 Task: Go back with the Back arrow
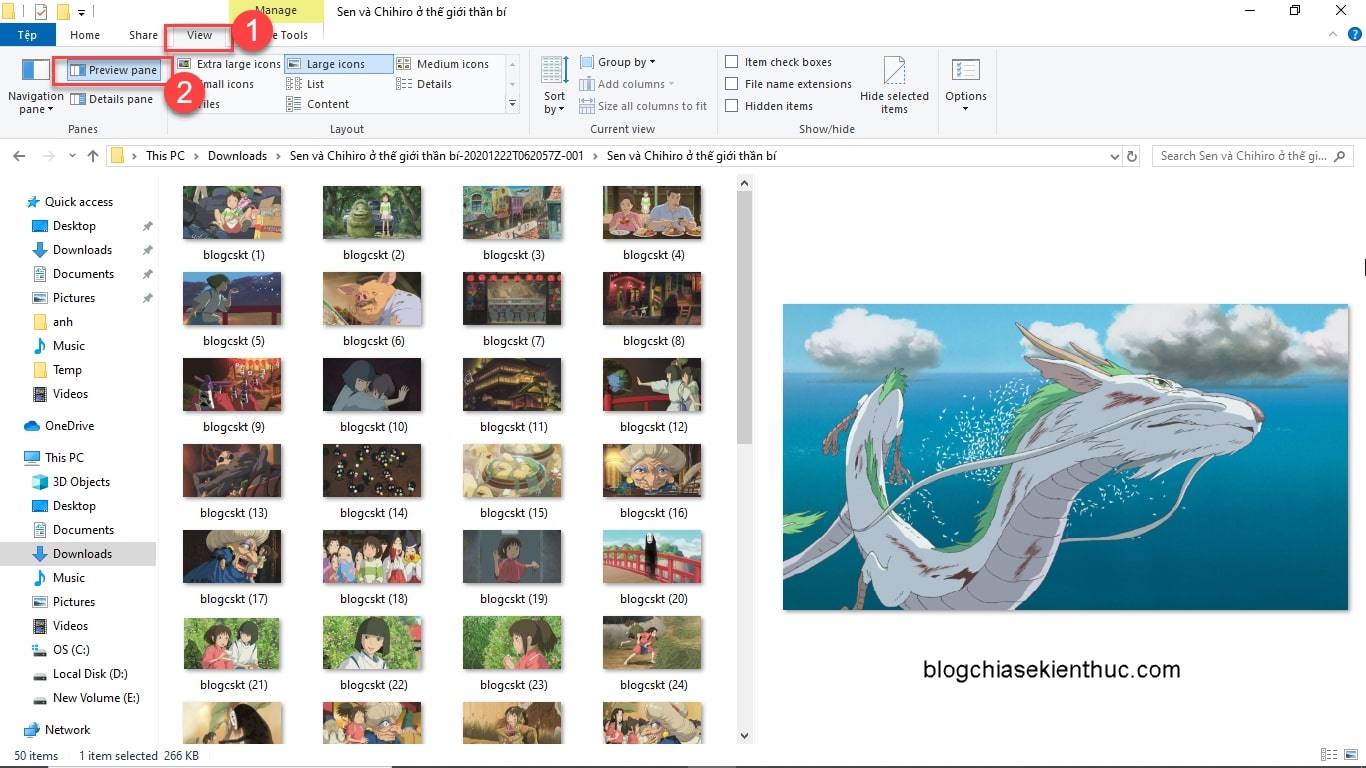(x=18, y=156)
